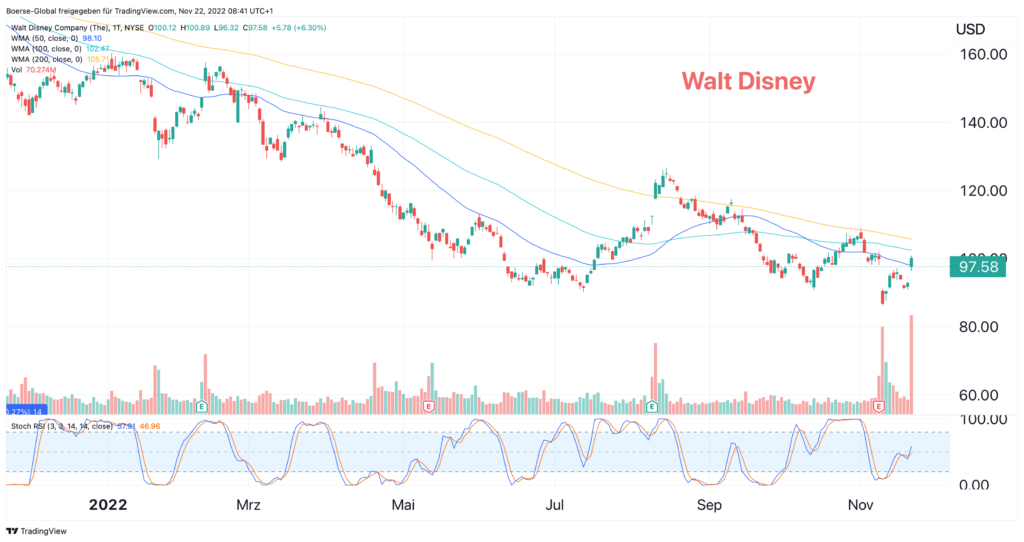Click the 160.00 price axis label
The image size is (1024, 542).
[x=983, y=54]
